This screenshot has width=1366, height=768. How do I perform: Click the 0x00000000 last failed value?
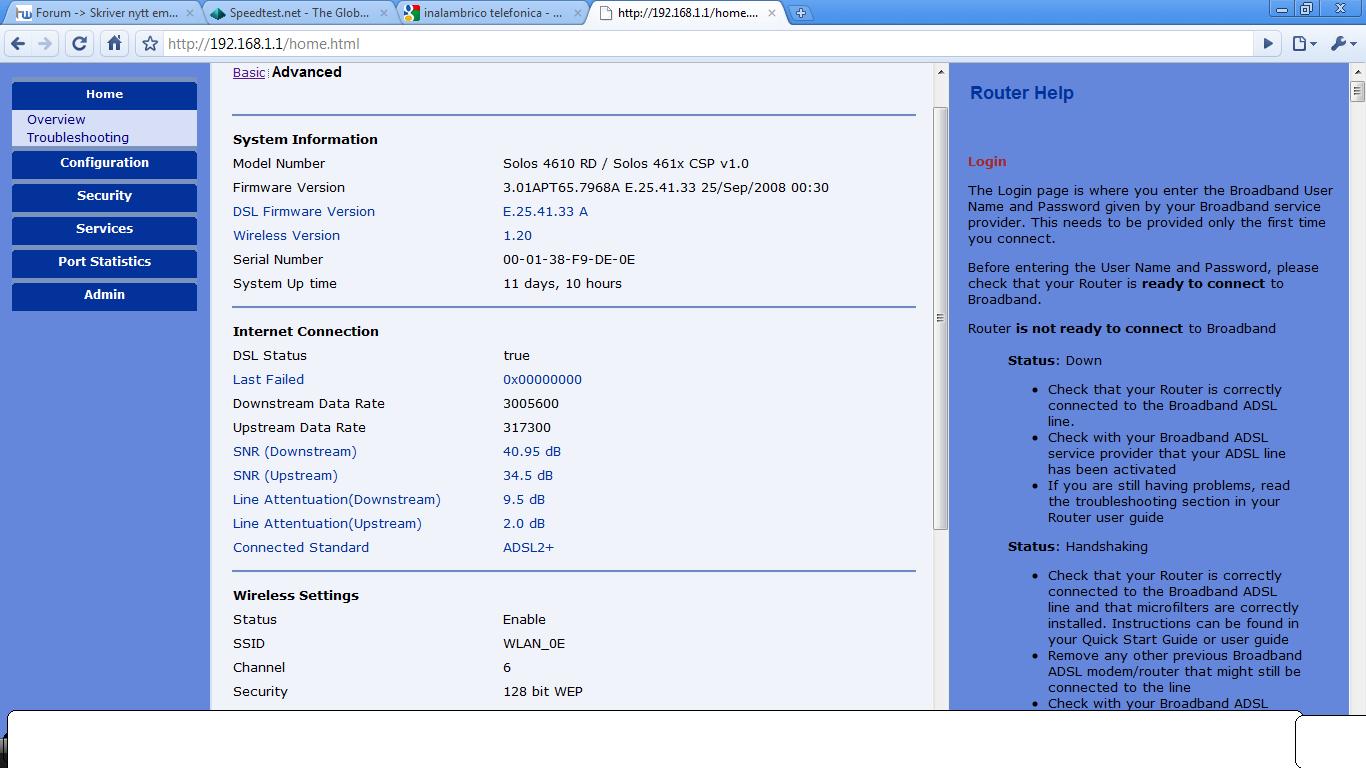tap(542, 379)
